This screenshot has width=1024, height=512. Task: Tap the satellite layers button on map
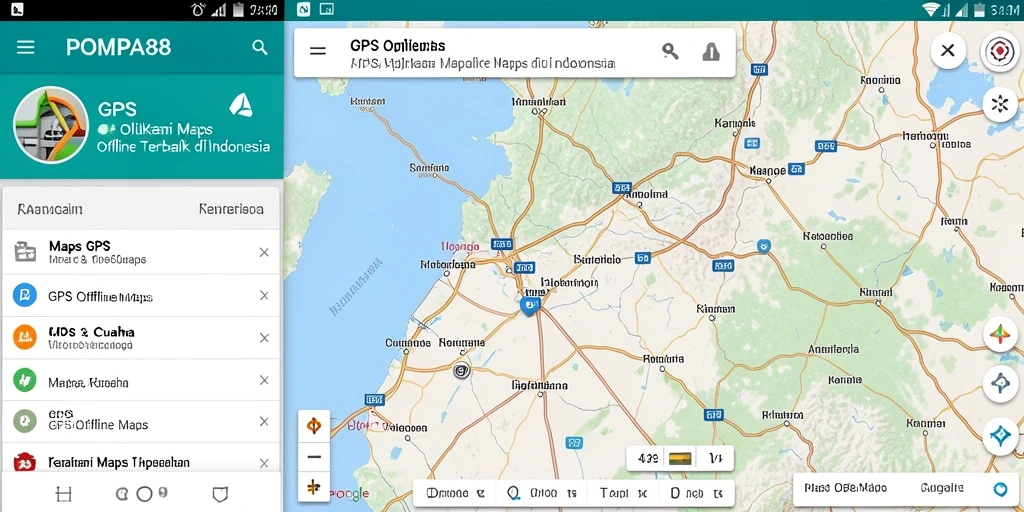click(x=1000, y=104)
